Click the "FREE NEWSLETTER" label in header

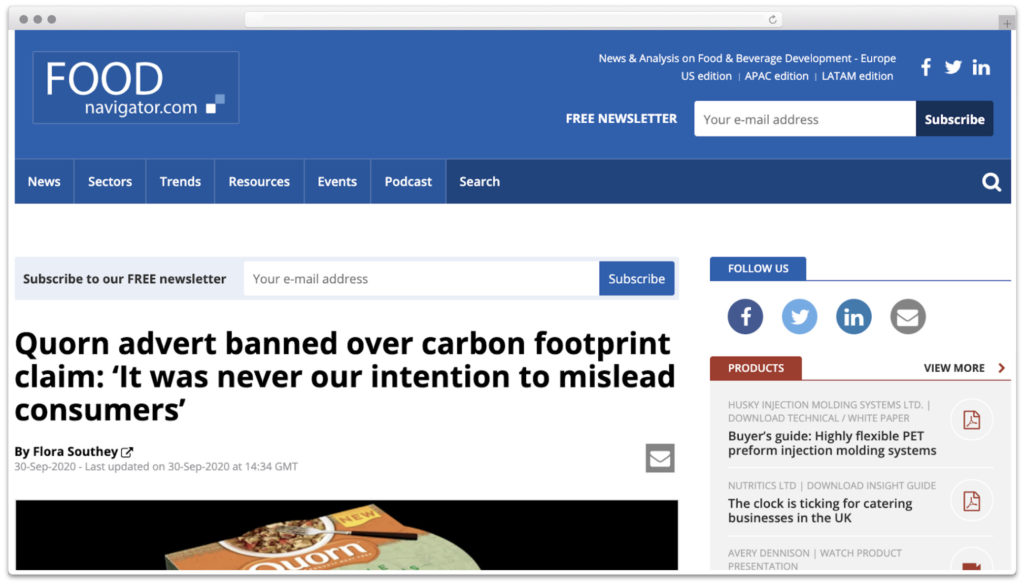[x=621, y=119]
